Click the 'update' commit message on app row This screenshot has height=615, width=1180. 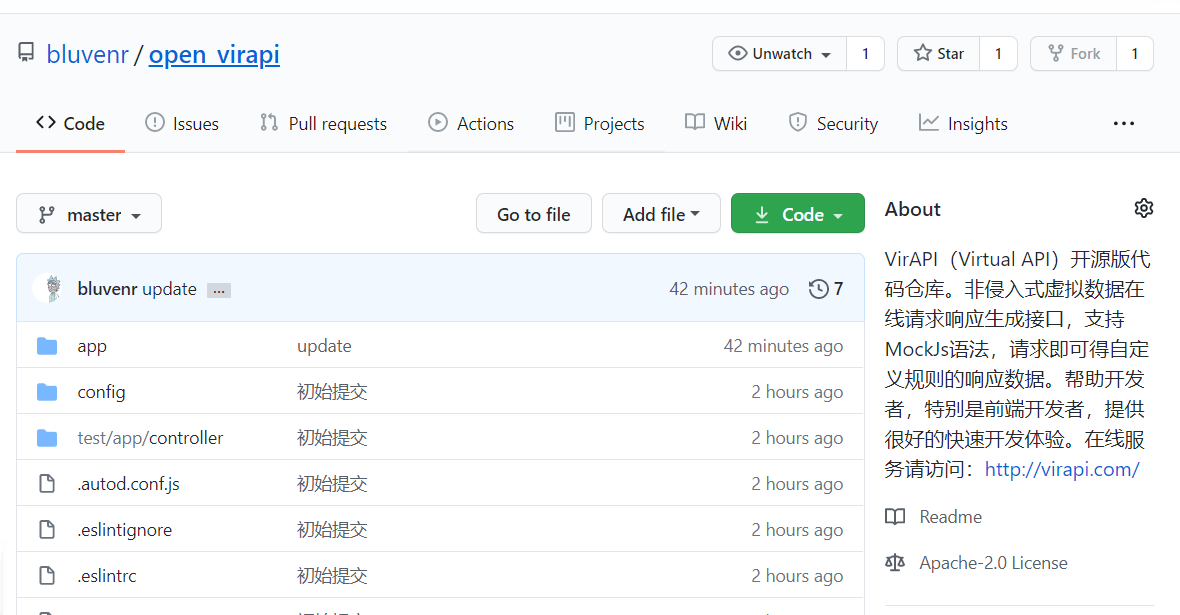pos(324,346)
